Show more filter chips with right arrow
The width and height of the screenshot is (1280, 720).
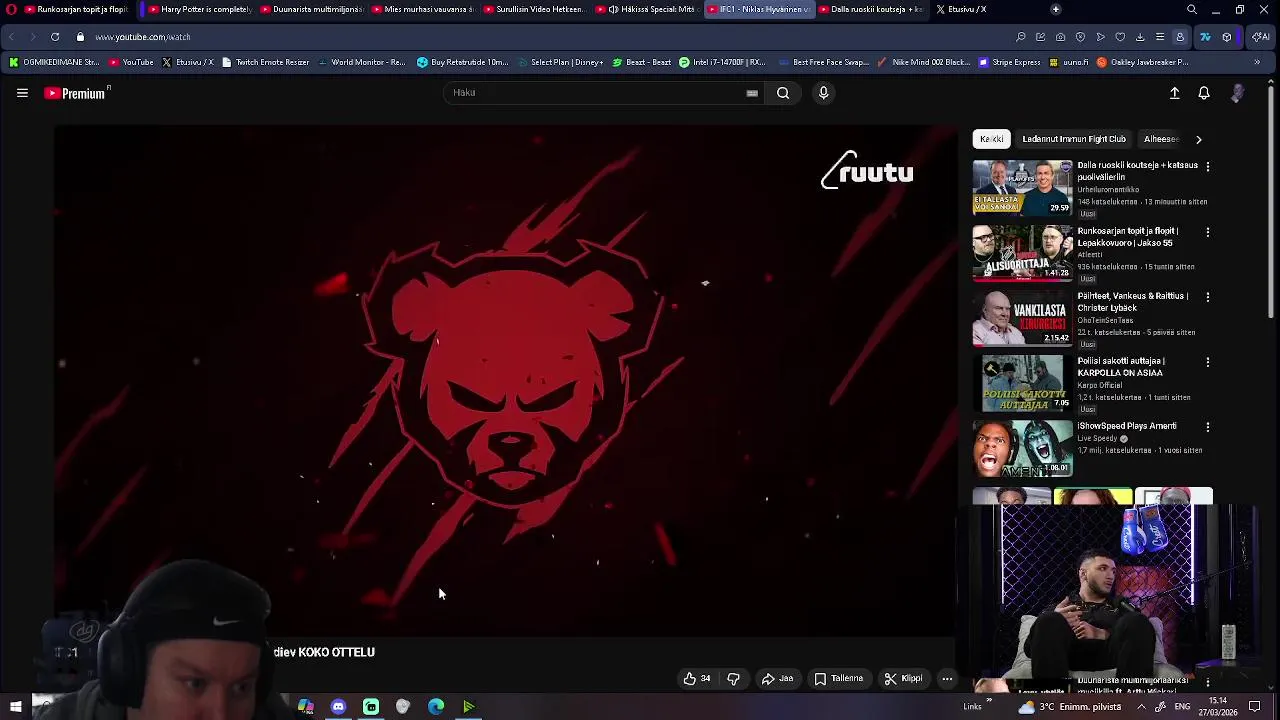pyautogui.click(x=1198, y=139)
